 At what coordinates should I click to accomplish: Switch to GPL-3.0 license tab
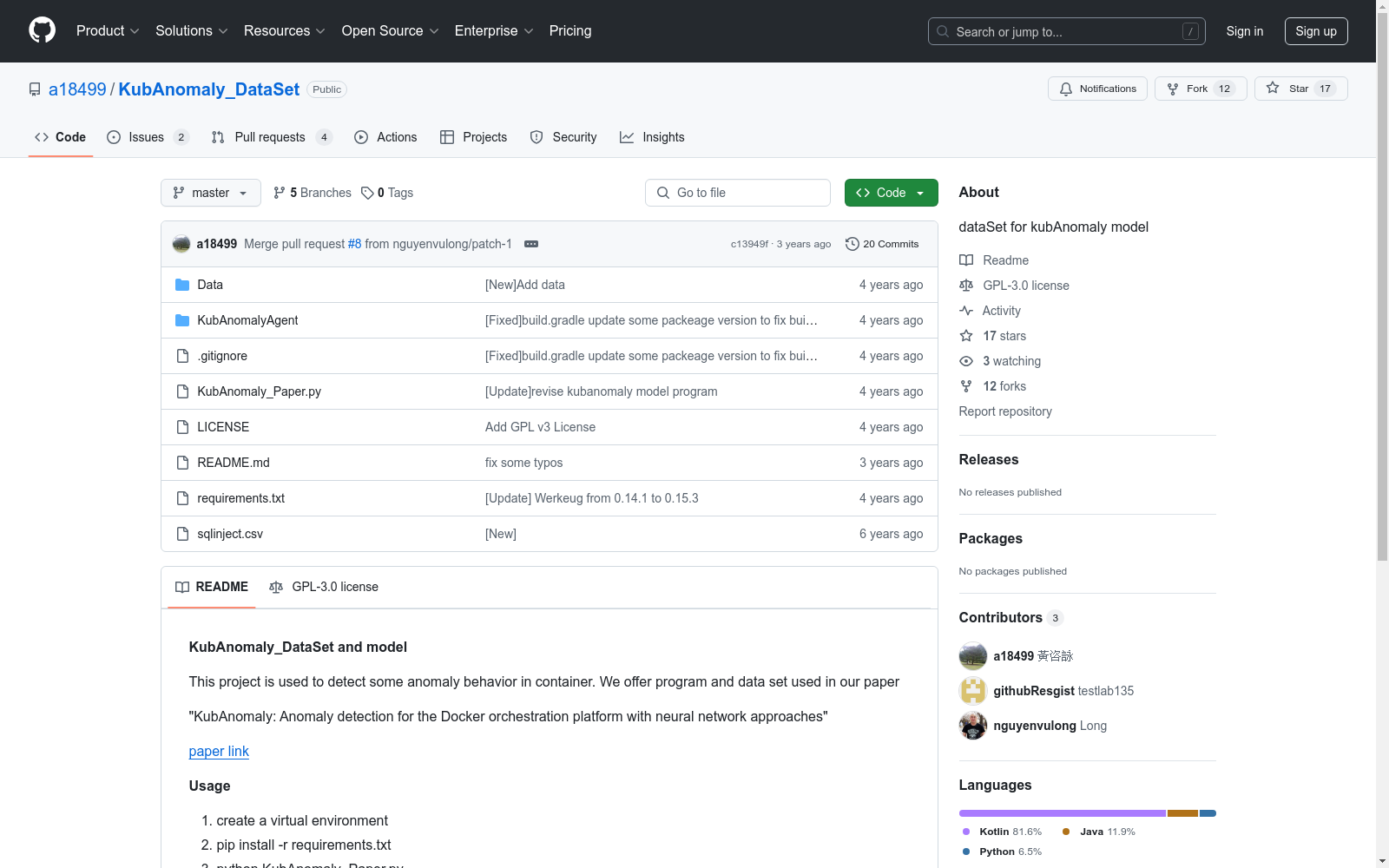(x=324, y=587)
